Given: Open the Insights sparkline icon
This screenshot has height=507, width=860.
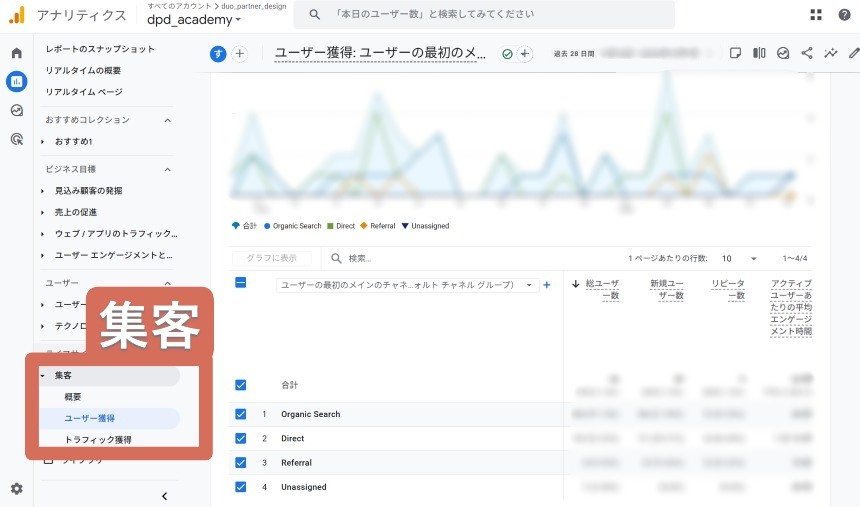Looking at the screenshot, I should point(831,53).
